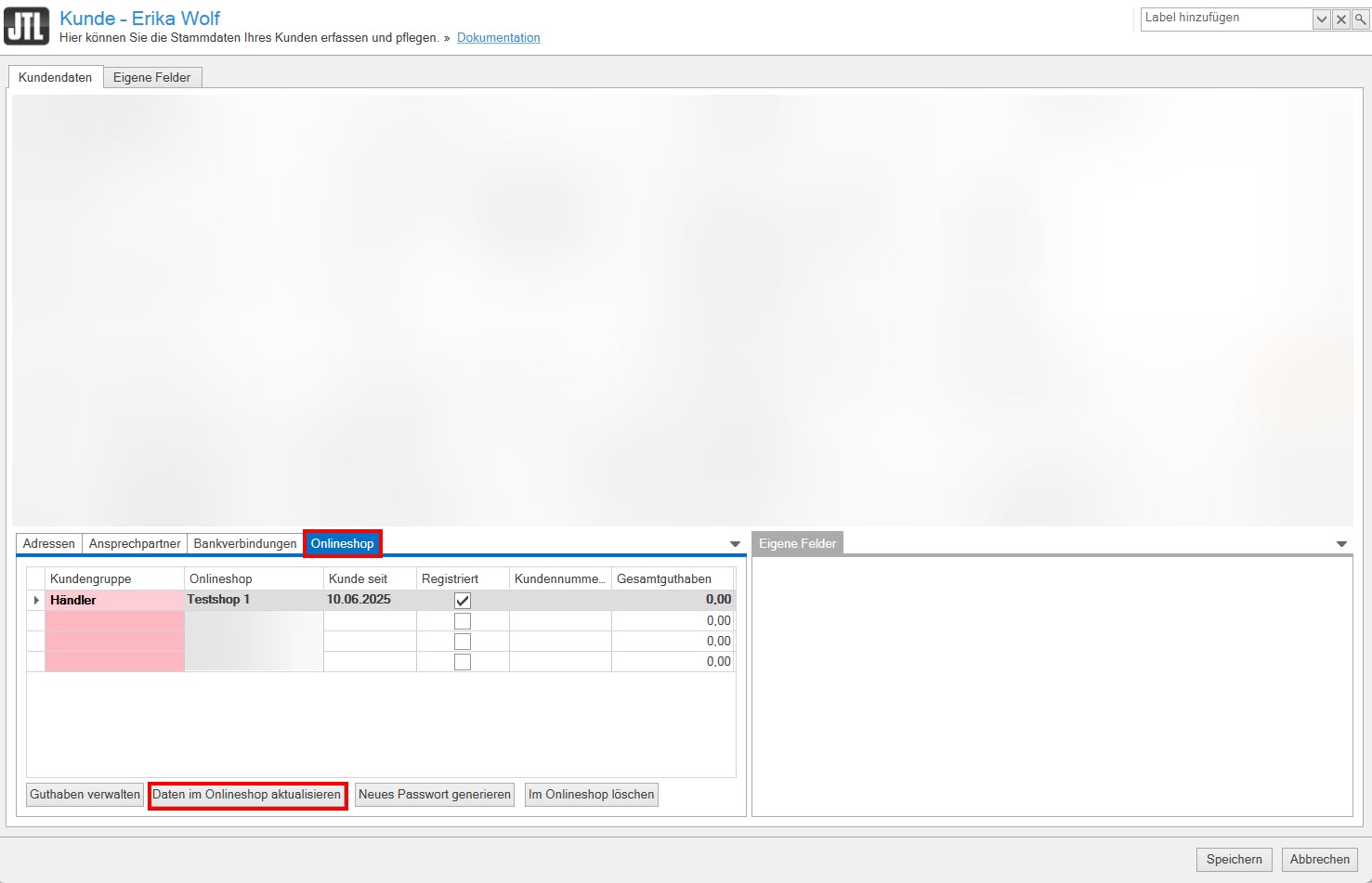Click the pink Händler Kundengruppe cell
Image resolution: width=1372 pixels, height=883 pixels.
tap(114, 601)
